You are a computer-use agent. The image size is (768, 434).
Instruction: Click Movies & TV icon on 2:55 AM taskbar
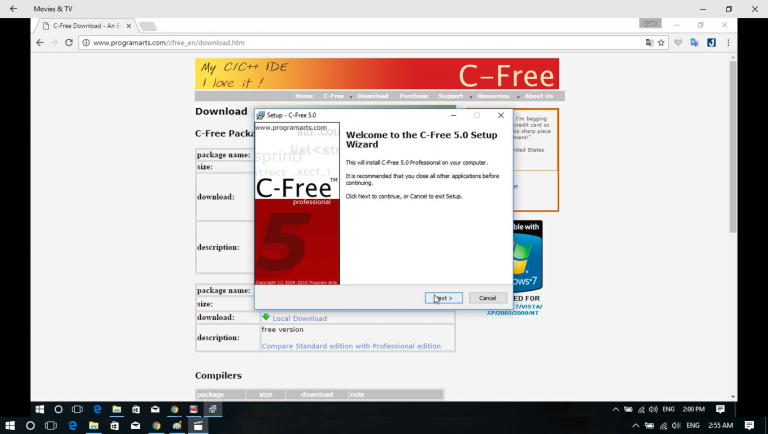[x=198, y=426]
